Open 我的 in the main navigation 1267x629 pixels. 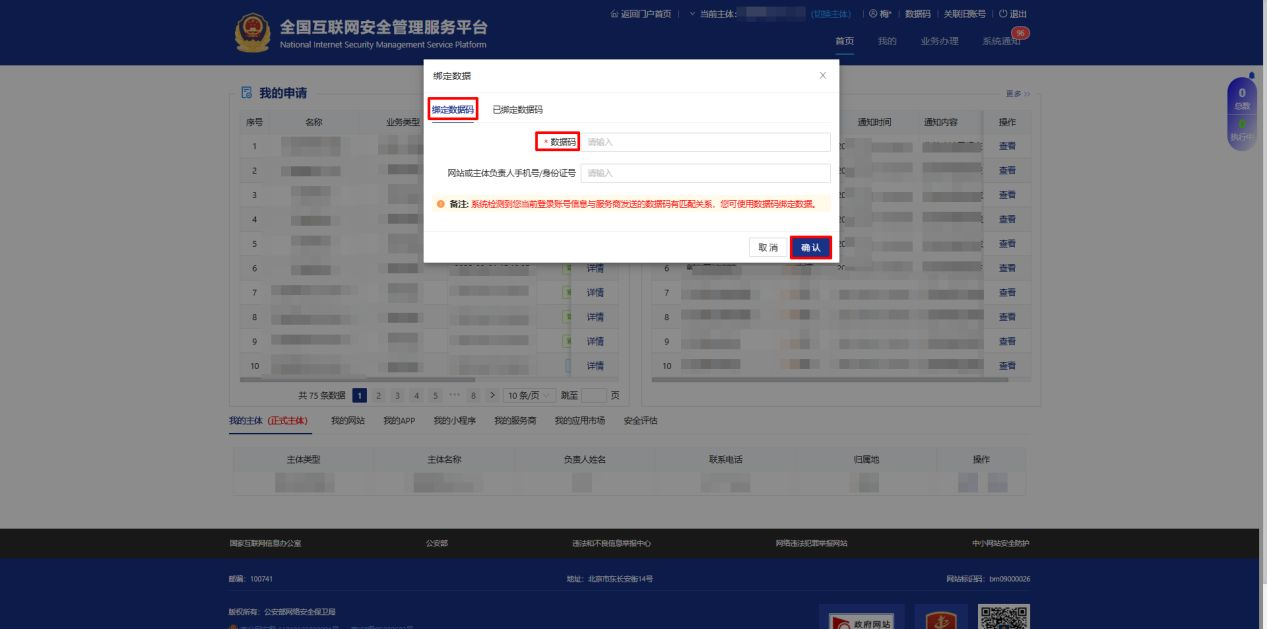[887, 41]
